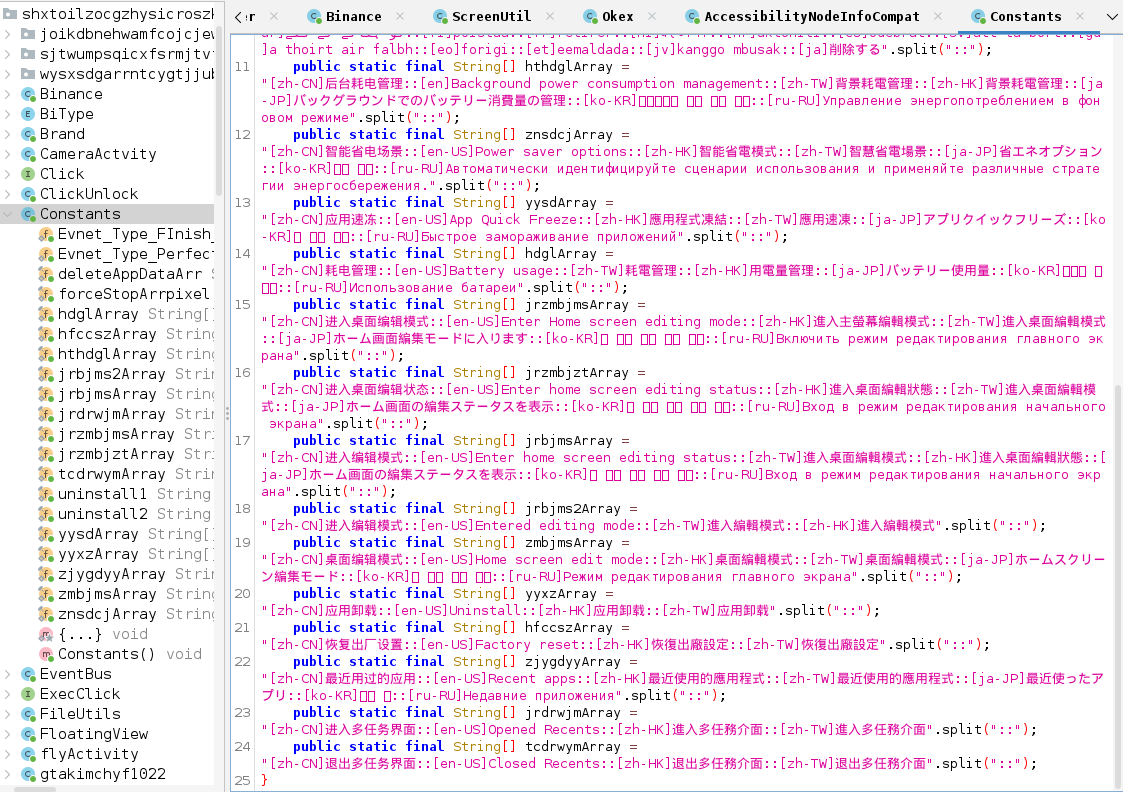Collapse the Constants class tree node

pyautogui.click(x=8, y=214)
